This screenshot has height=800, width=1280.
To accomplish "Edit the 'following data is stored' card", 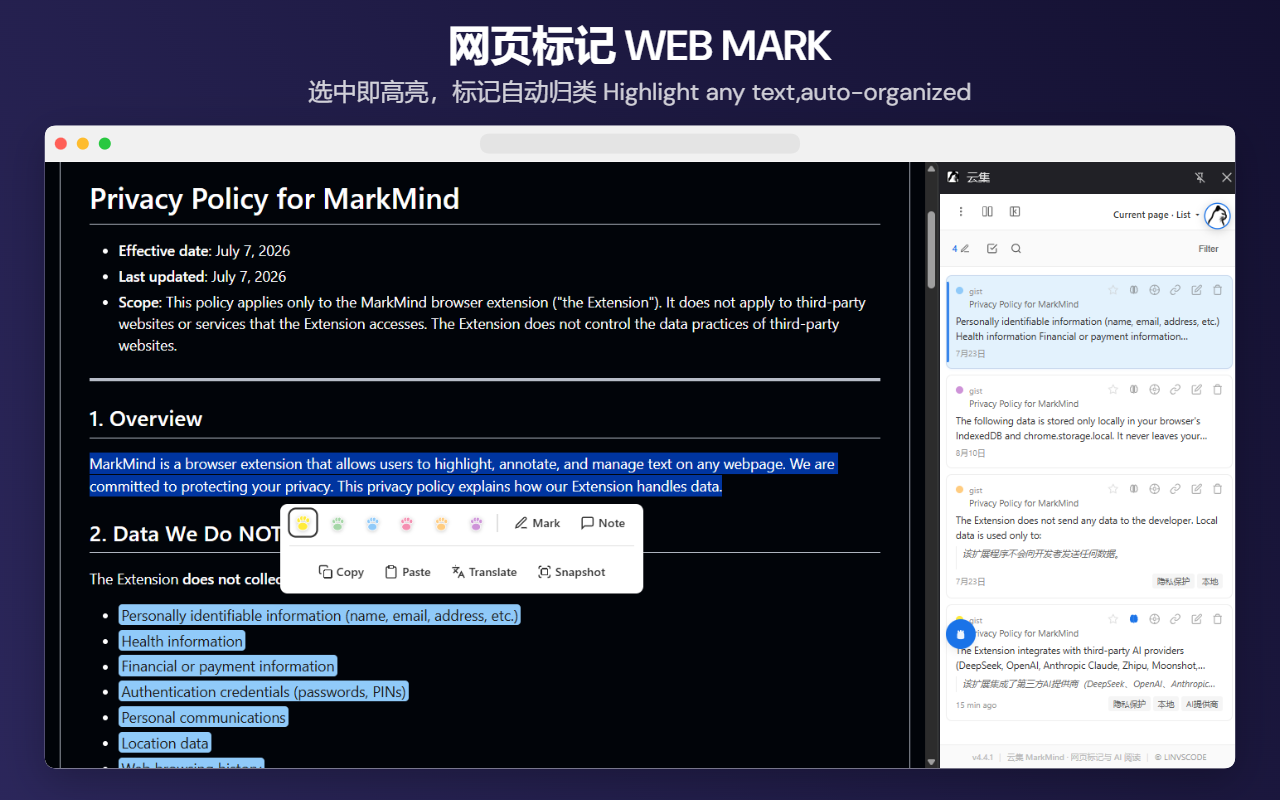I will tap(1197, 390).
